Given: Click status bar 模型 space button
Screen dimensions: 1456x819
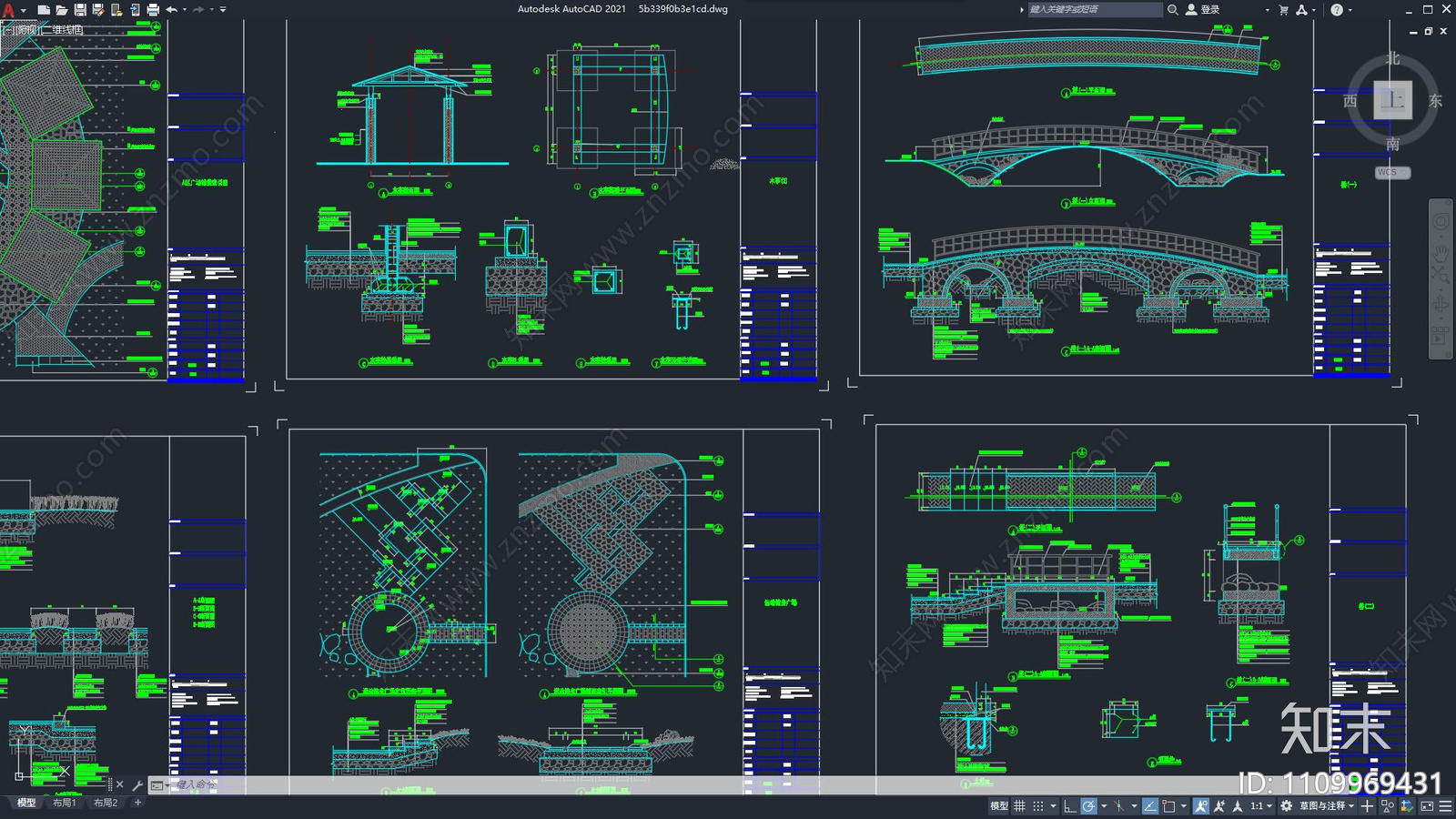Looking at the screenshot, I should pyautogui.click(x=999, y=805).
